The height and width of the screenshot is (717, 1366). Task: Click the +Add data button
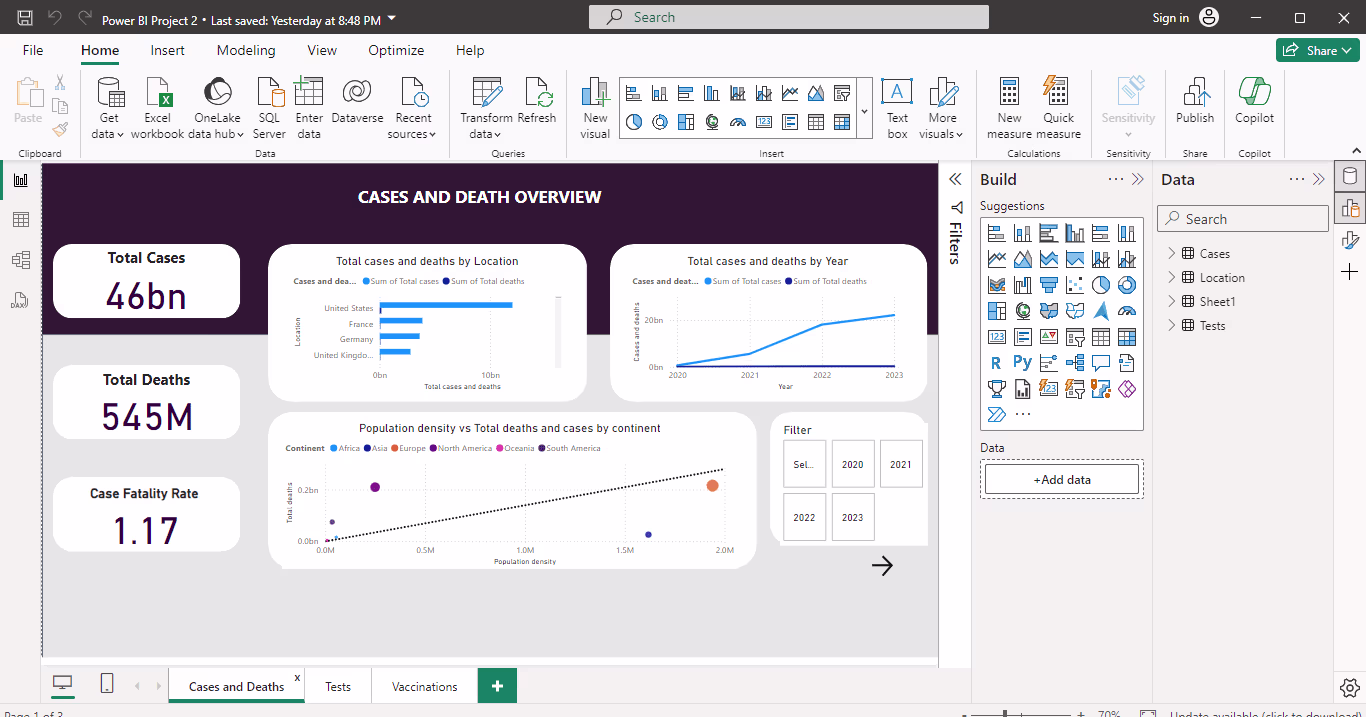pos(1062,479)
